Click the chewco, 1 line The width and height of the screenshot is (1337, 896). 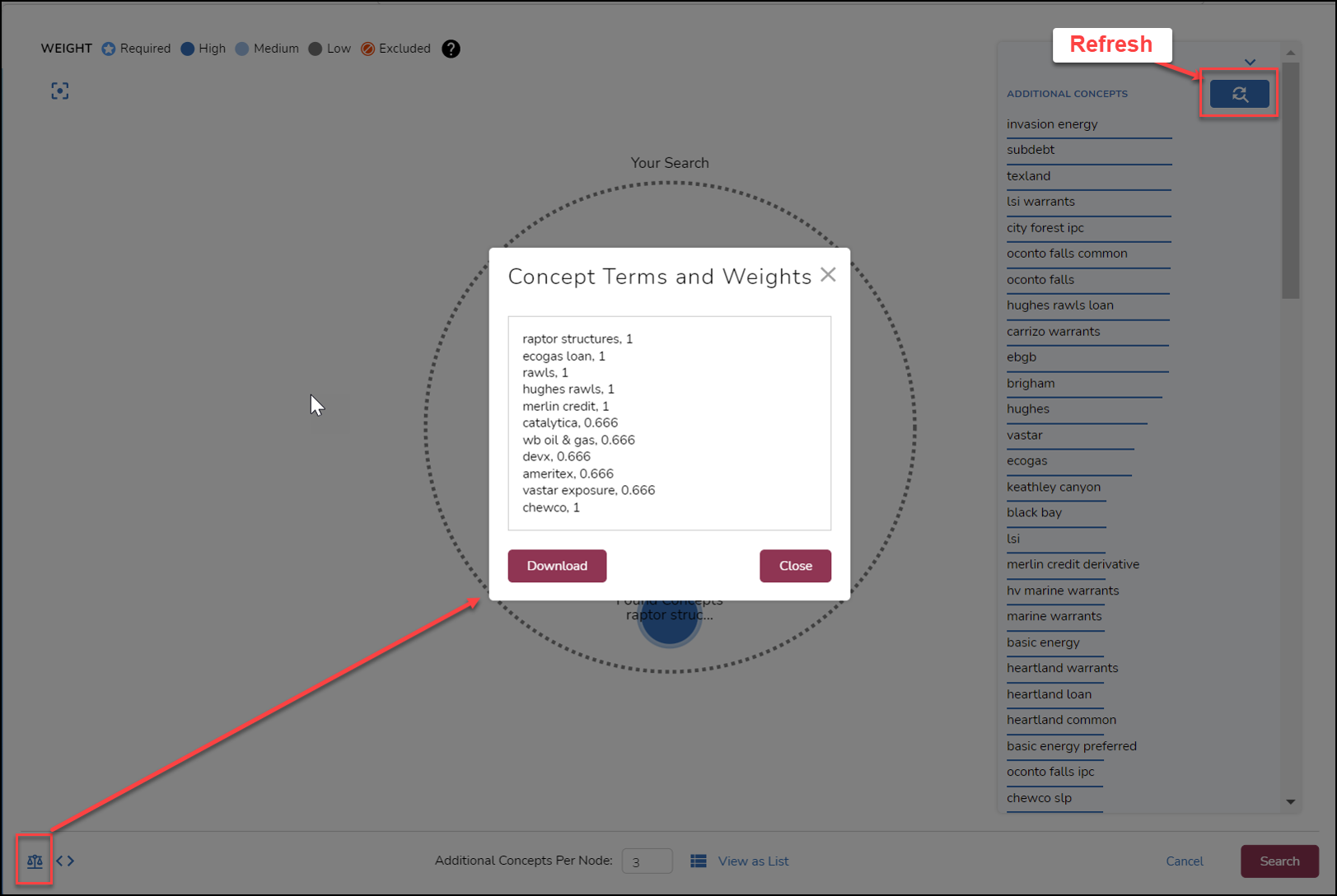(x=551, y=508)
